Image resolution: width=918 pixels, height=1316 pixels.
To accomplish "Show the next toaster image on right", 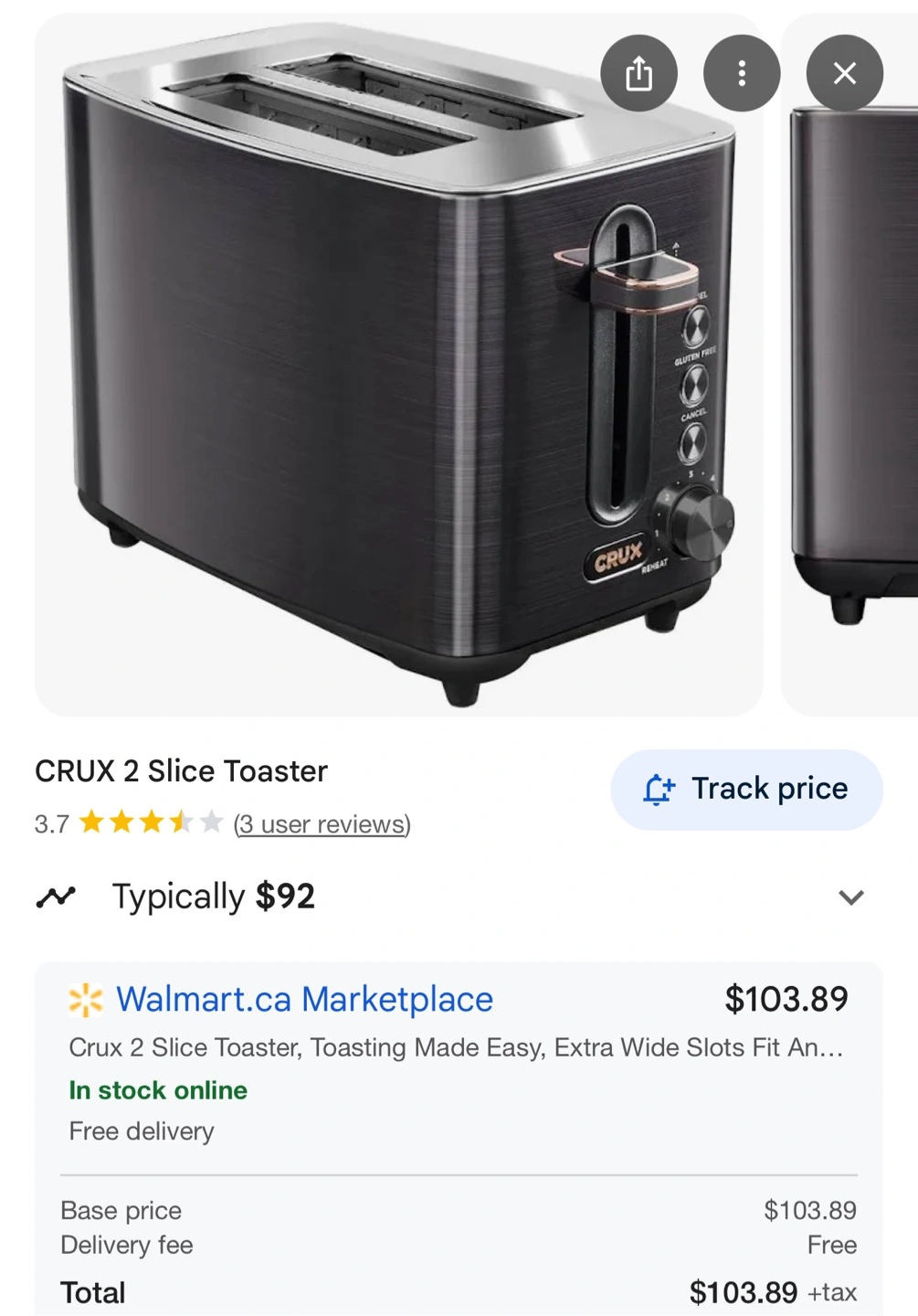I will 850,365.
